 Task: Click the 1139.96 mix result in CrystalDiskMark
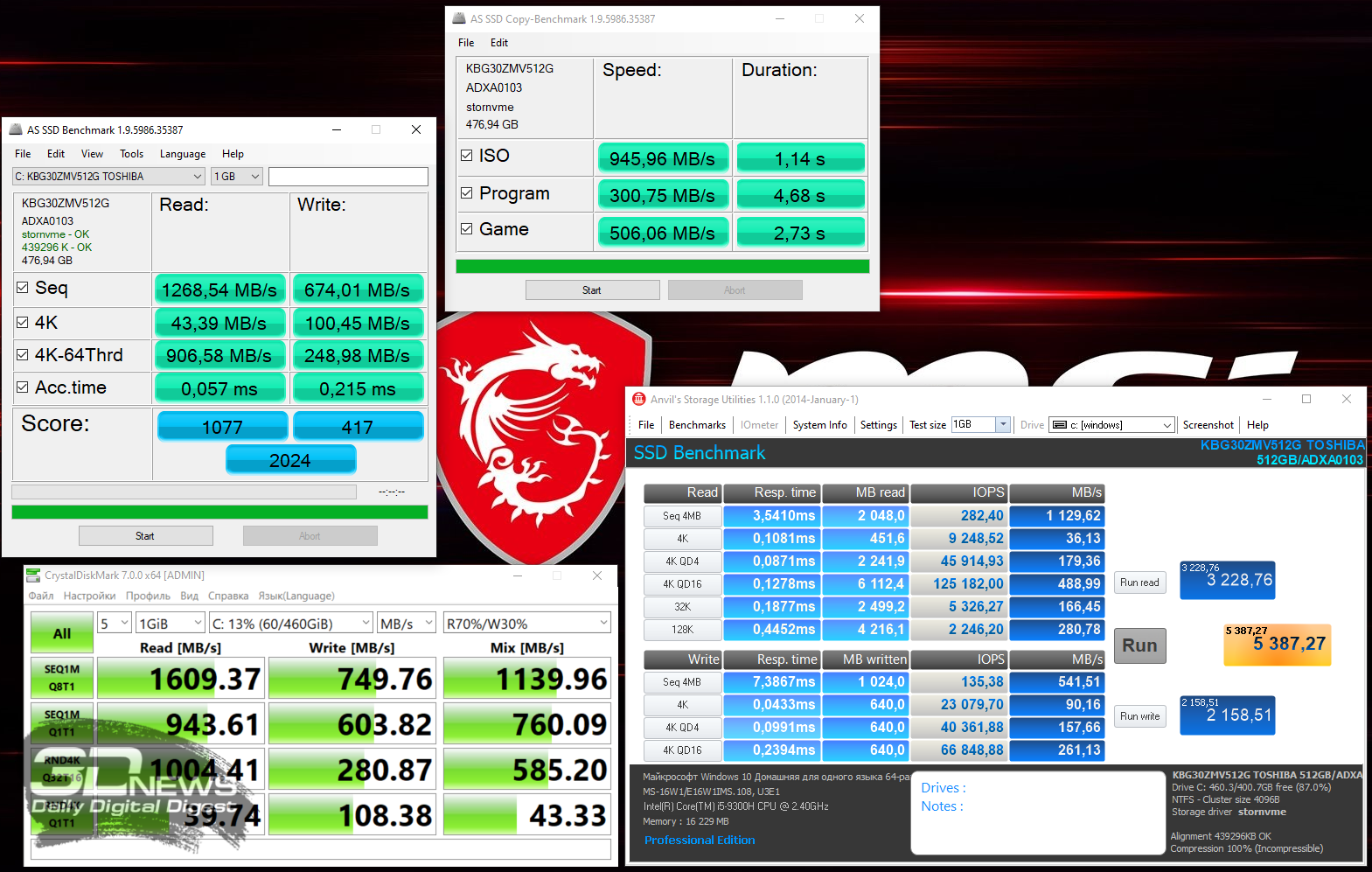pos(527,679)
